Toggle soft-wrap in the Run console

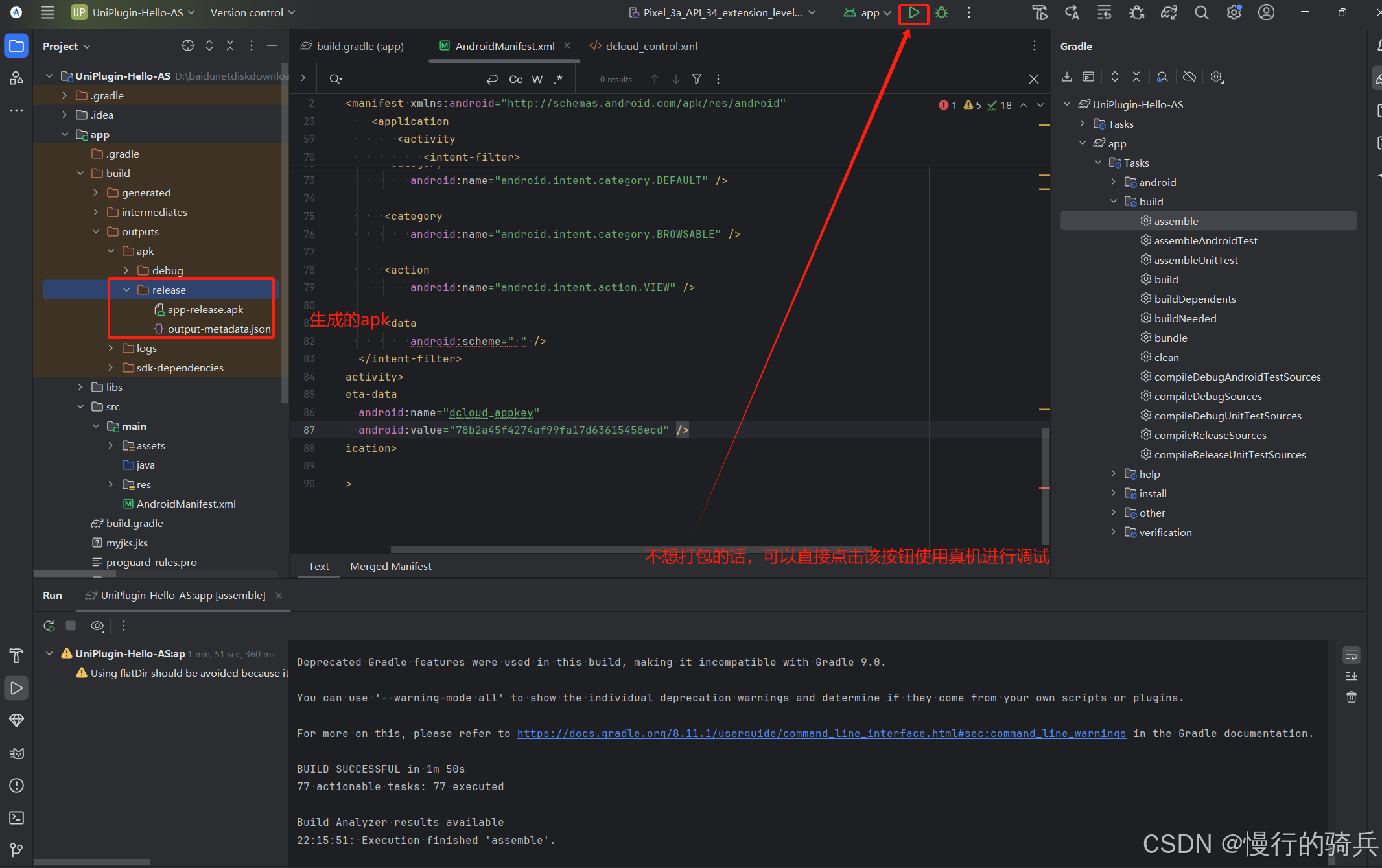pos(1352,655)
